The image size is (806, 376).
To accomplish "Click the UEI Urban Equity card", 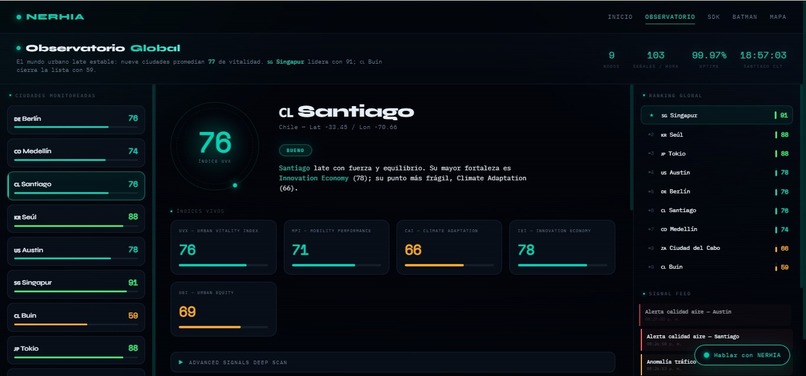I will pyautogui.click(x=224, y=309).
